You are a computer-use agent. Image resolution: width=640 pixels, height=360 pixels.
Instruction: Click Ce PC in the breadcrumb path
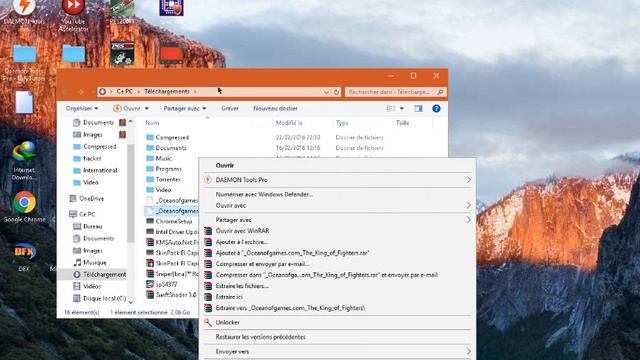pyautogui.click(x=124, y=92)
